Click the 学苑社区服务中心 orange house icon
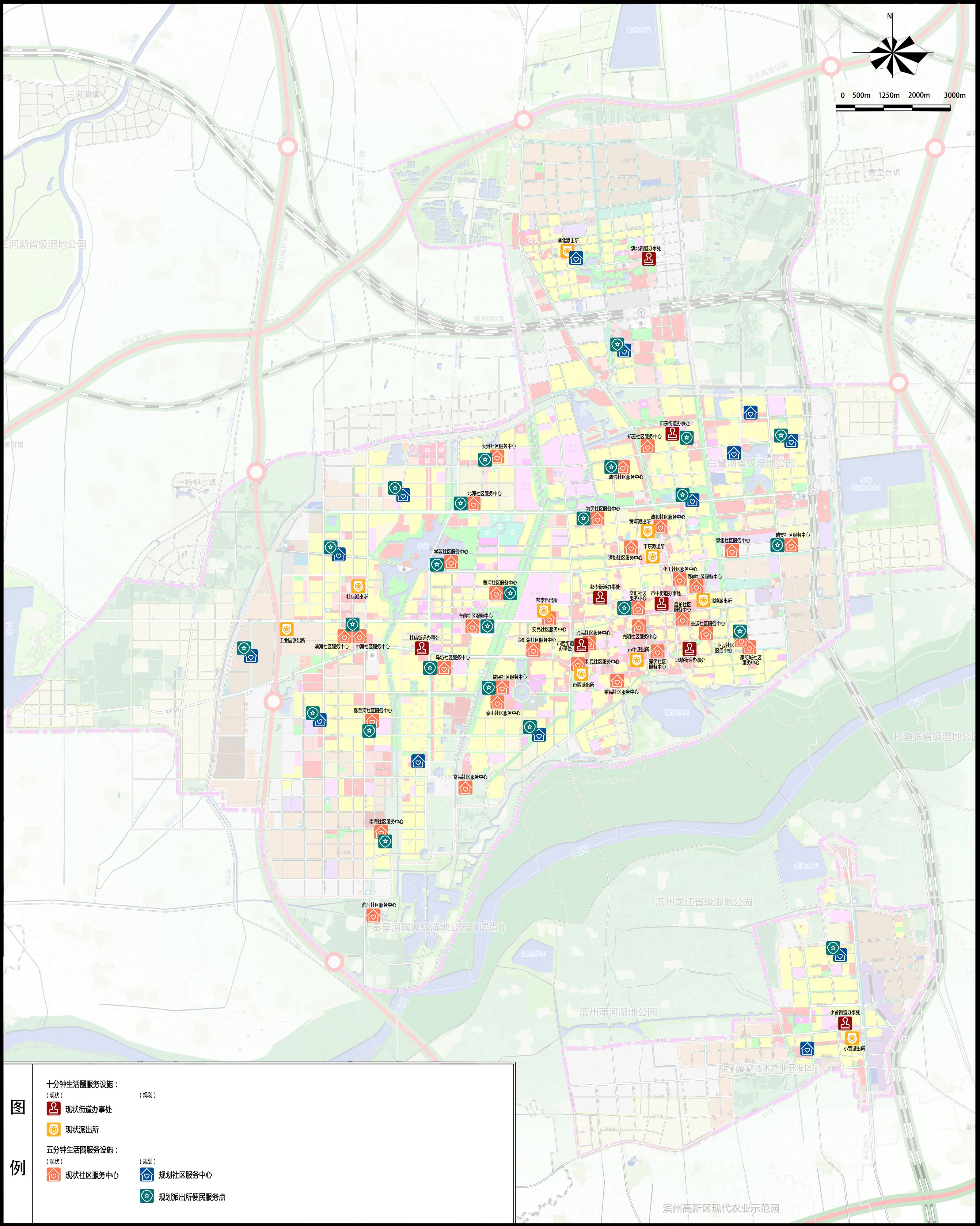 click(451, 562)
